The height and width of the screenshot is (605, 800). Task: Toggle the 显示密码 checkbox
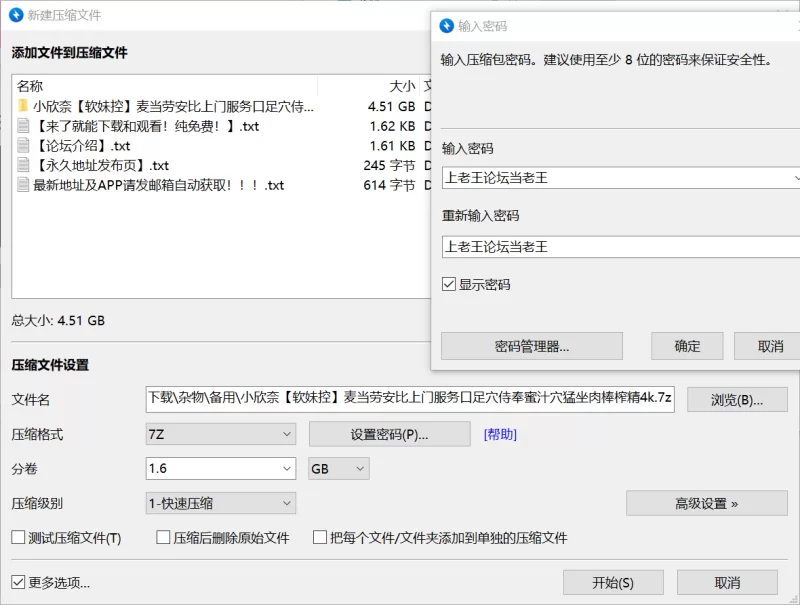[449, 285]
